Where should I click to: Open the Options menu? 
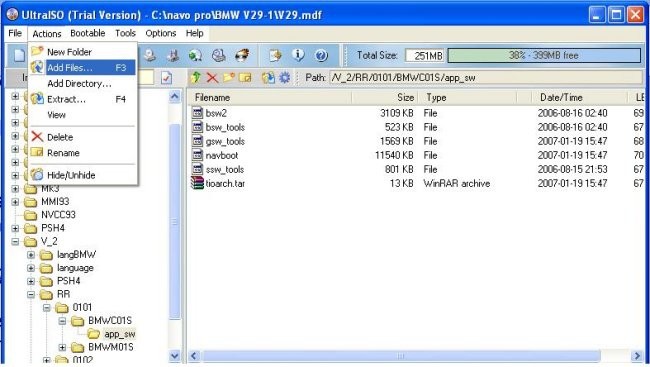161,33
